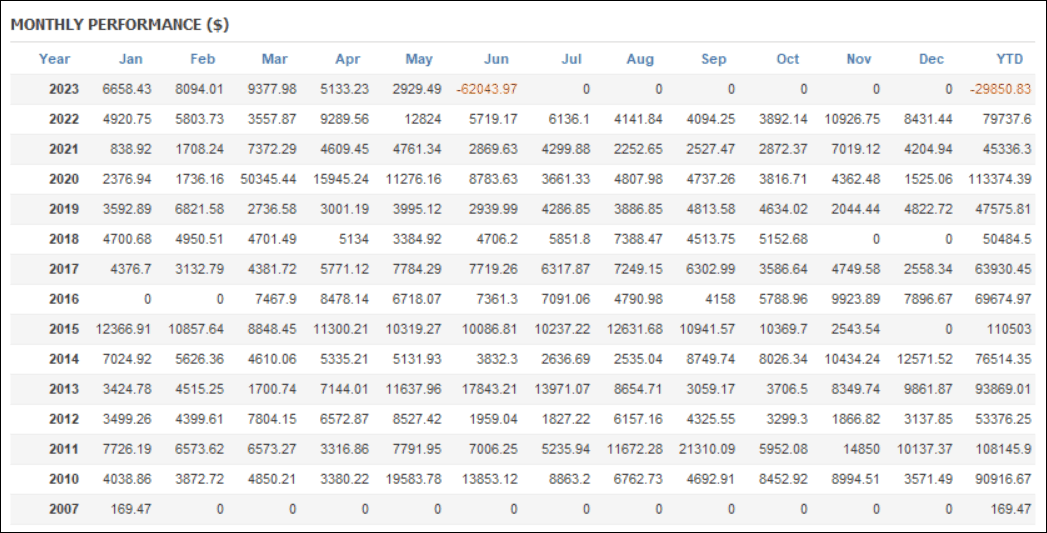This screenshot has width=1047, height=533.
Task: Click the 2010 May value 19583.78
Action: 413,479
